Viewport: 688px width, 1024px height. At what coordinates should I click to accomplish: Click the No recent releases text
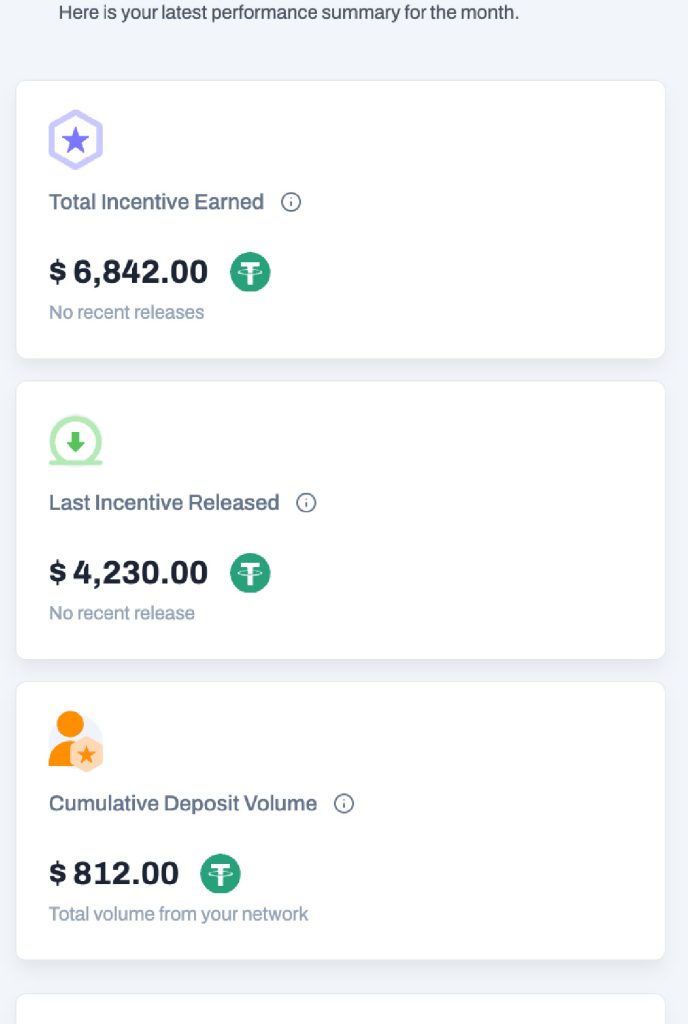coord(127,312)
